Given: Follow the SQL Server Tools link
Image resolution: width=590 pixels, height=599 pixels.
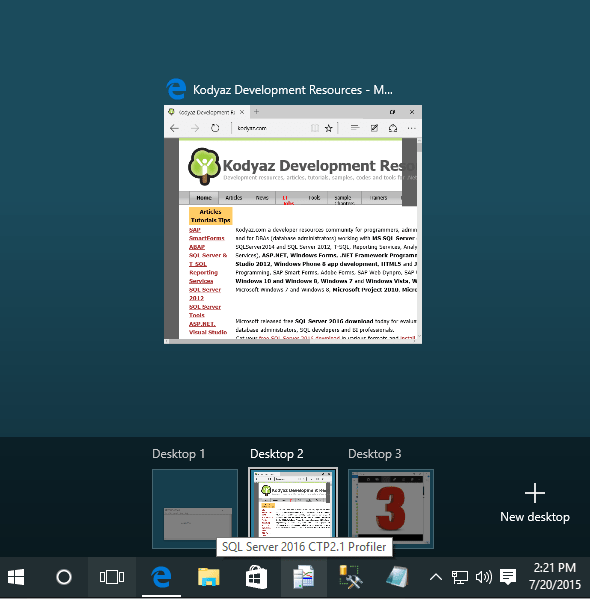Looking at the screenshot, I should (205, 311).
